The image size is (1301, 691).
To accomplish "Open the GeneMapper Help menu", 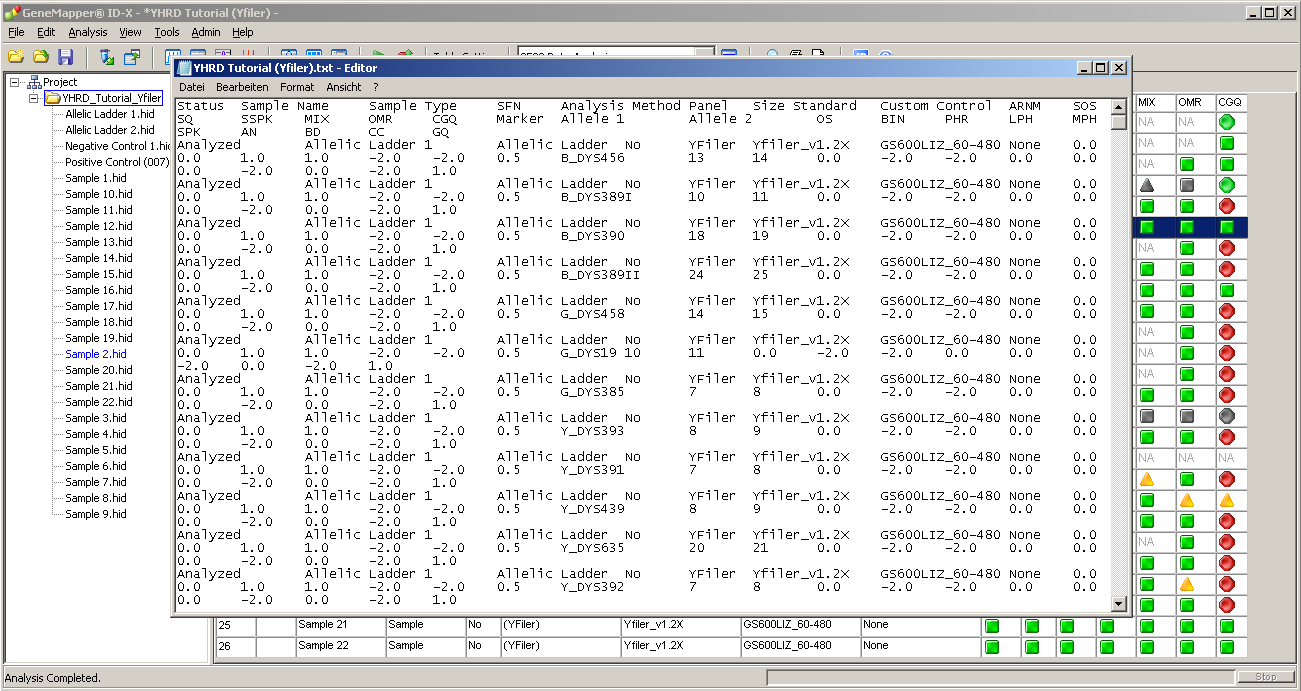I will click(243, 32).
